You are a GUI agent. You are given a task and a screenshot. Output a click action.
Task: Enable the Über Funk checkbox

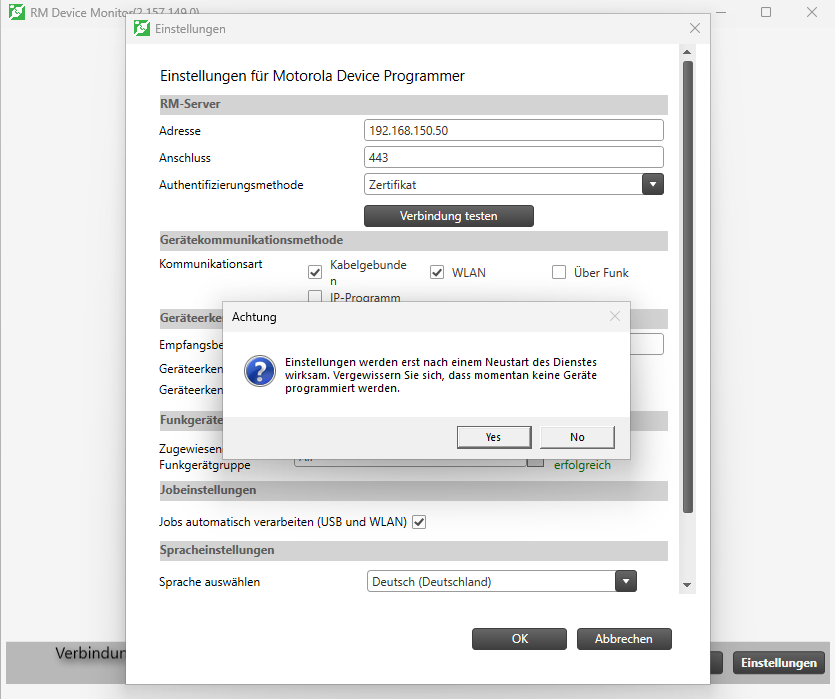pyautogui.click(x=559, y=272)
